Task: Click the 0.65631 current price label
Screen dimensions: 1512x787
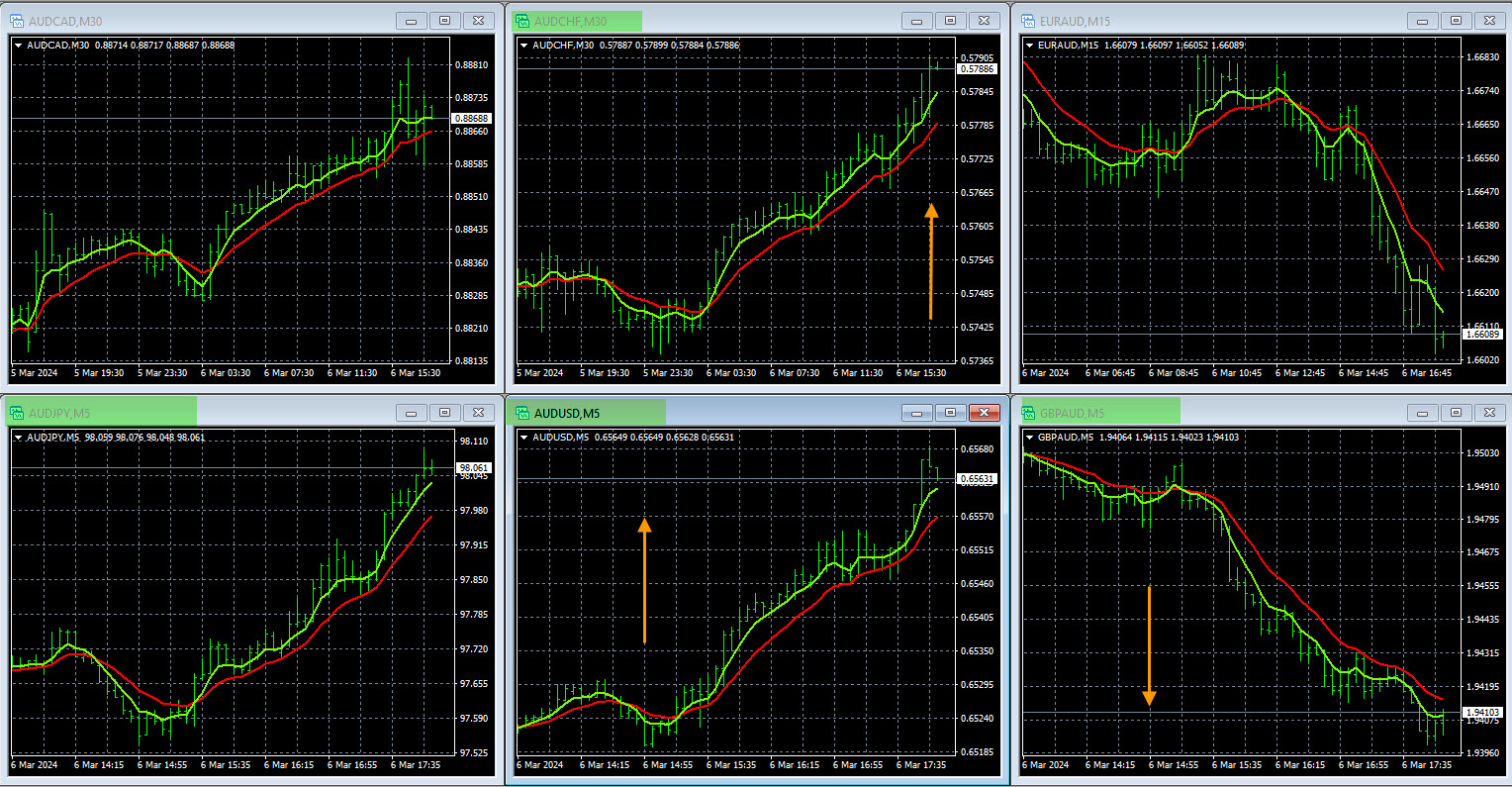Action: (x=978, y=479)
